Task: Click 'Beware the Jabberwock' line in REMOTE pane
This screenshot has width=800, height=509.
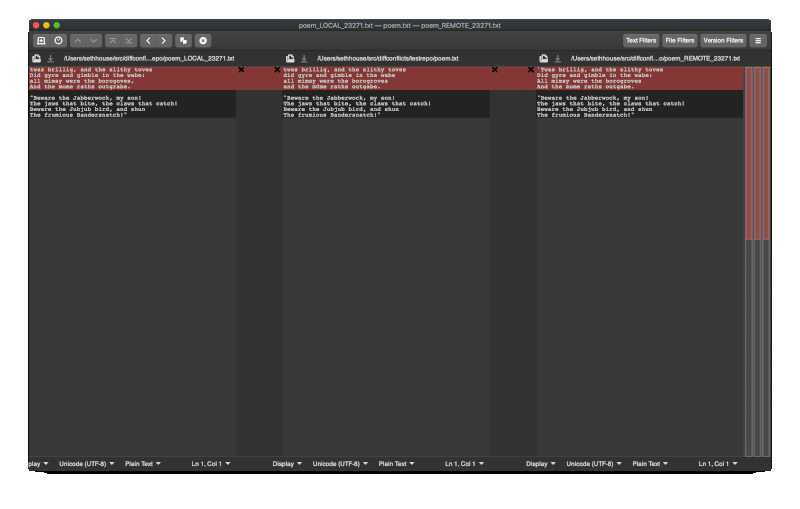Action: click(x=592, y=98)
